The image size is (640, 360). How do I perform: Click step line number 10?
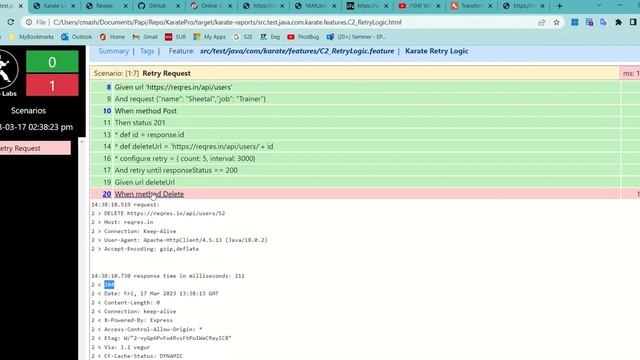[107, 111]
